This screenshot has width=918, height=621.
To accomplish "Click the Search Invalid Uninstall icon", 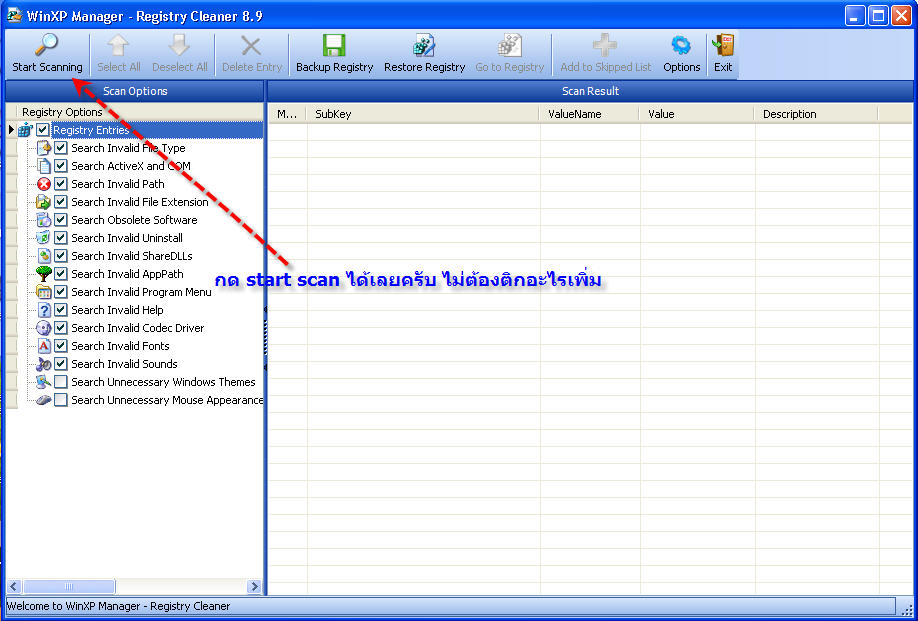I will pos(44,238).
